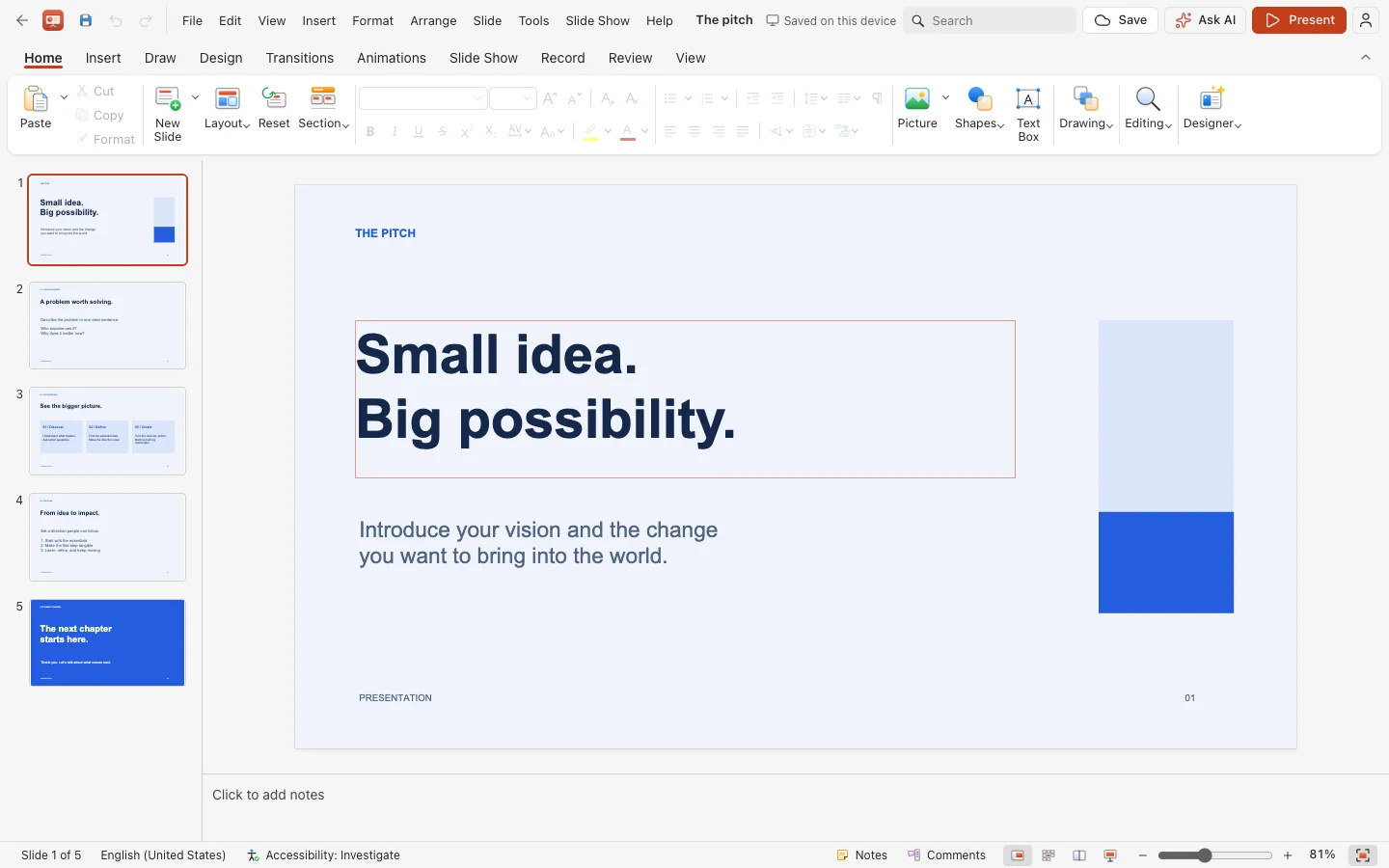Open the Layout dropdown
Image resolution: width=1389 pixels, height=868 pixels.
(x=227, y=108)
